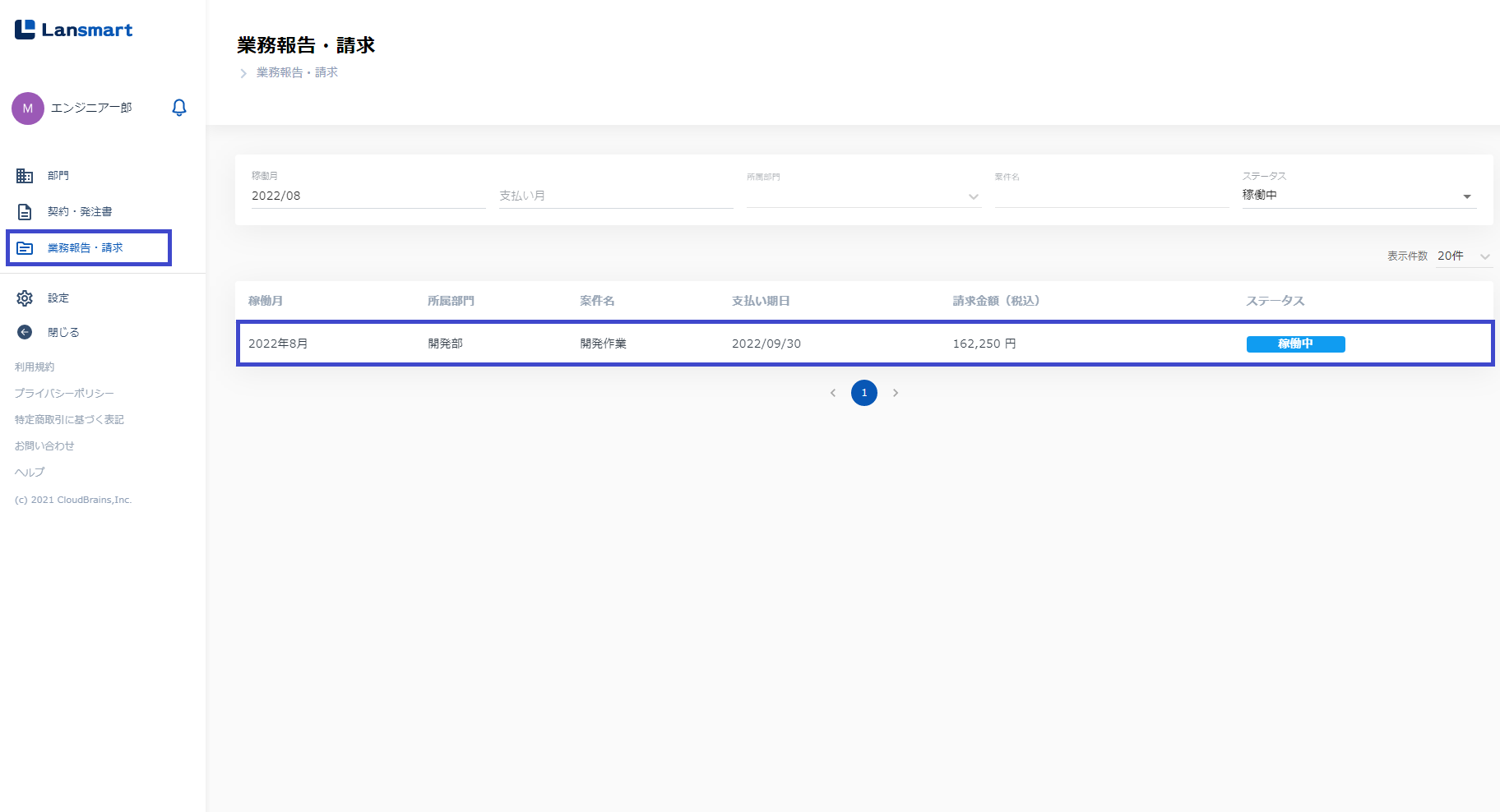The width and height of the screenshot is (1500, 812).
Task: Select page 1 in pagination
Action: tap(864, 393)
